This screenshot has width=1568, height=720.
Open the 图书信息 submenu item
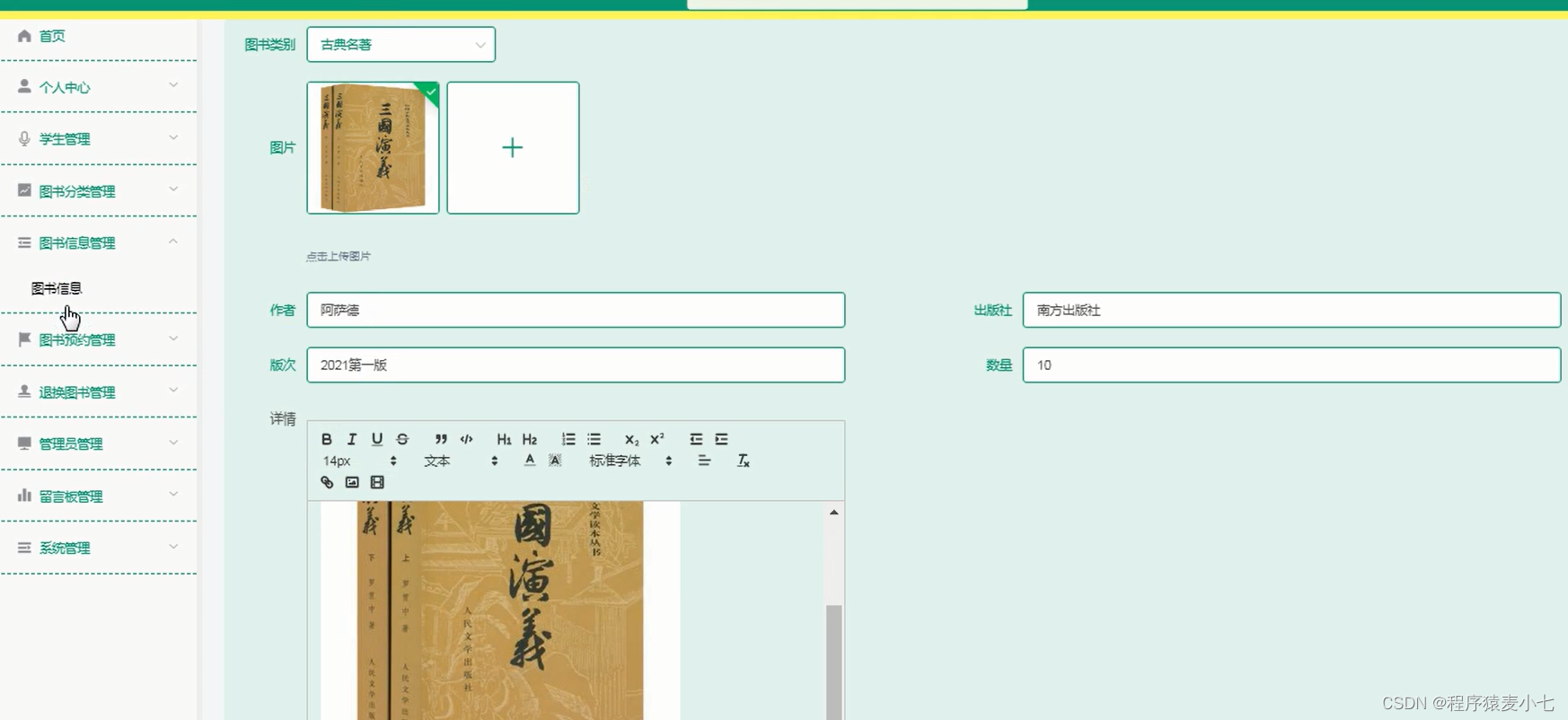click(57, 288)
